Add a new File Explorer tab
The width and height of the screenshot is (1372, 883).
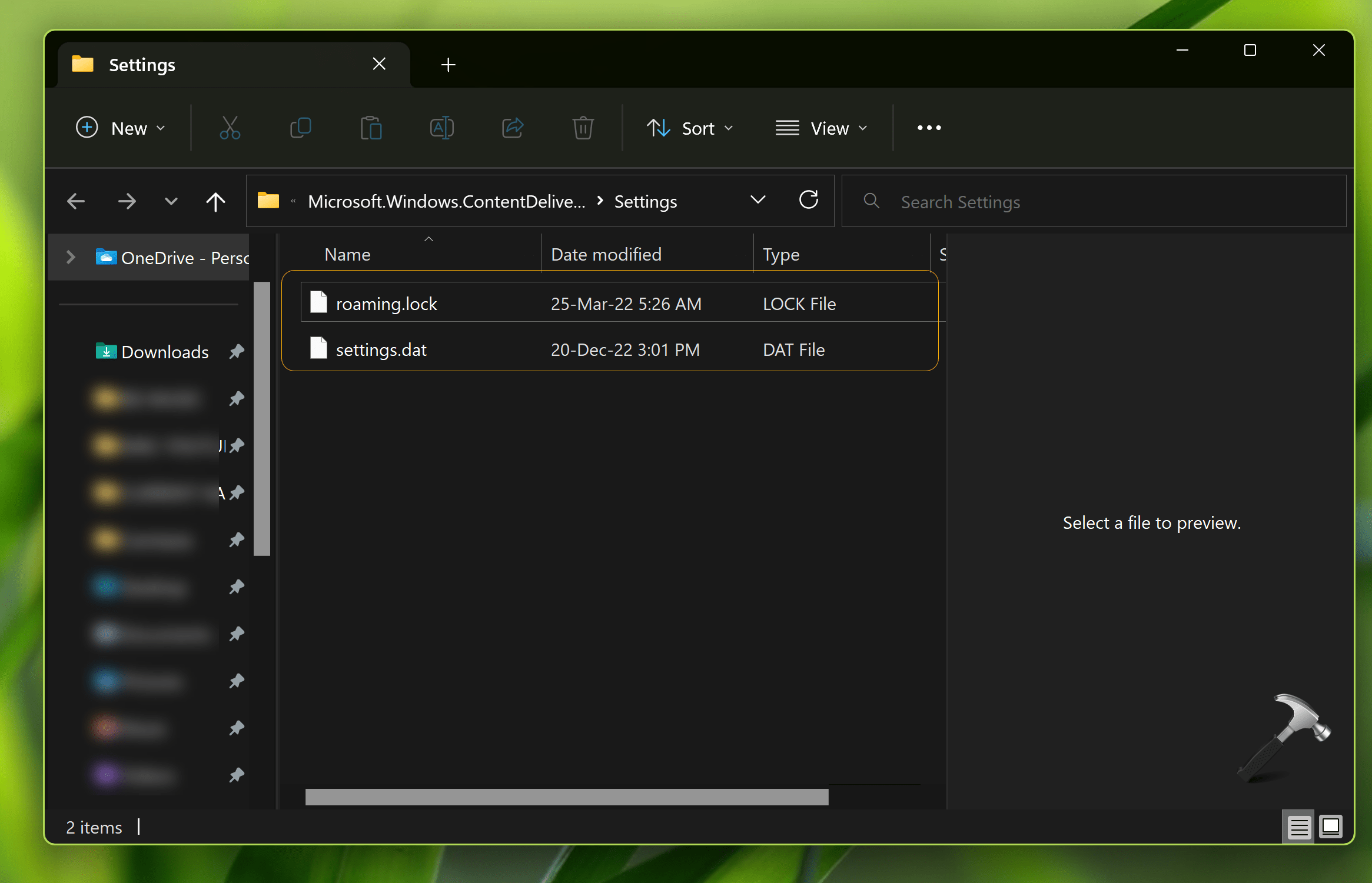coord(448,65)
